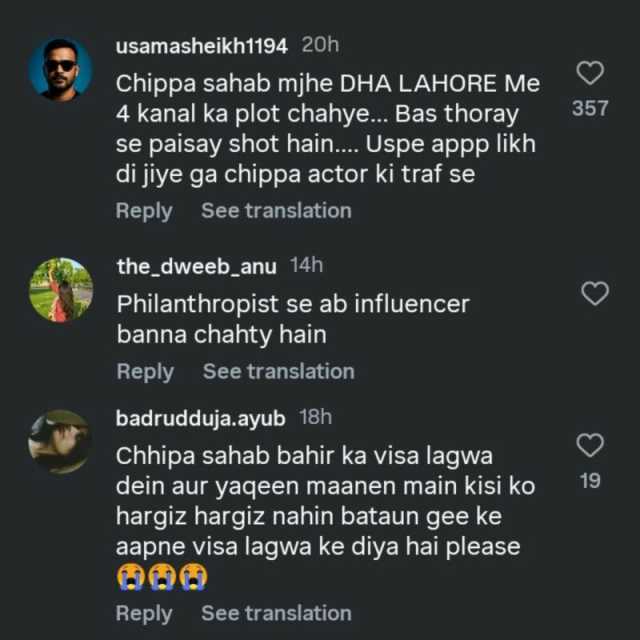Screen dimensions: 640x640
Task: Open usamasheikh1194's profile picture
Action: tap(61, 69)
